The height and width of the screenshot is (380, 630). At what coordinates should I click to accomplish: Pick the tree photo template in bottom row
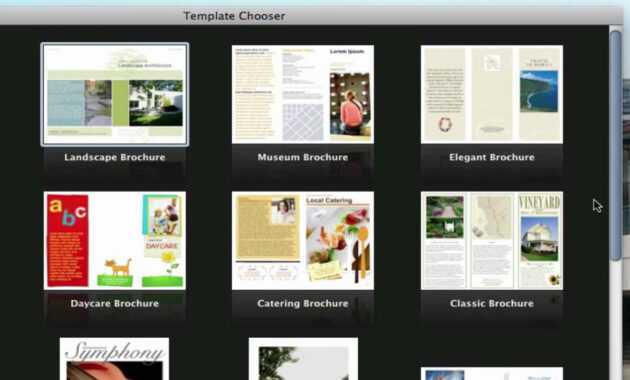click(303, 359)
